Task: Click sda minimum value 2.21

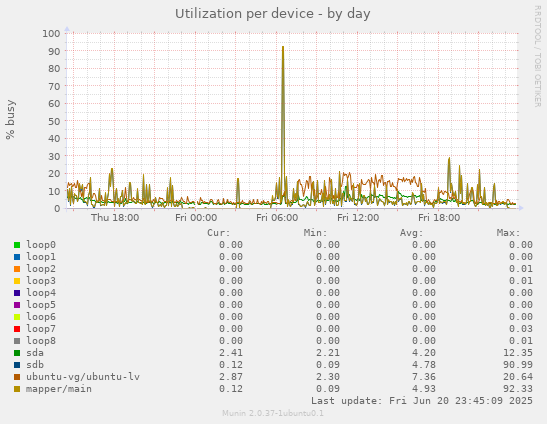Action: coord(328,353)
